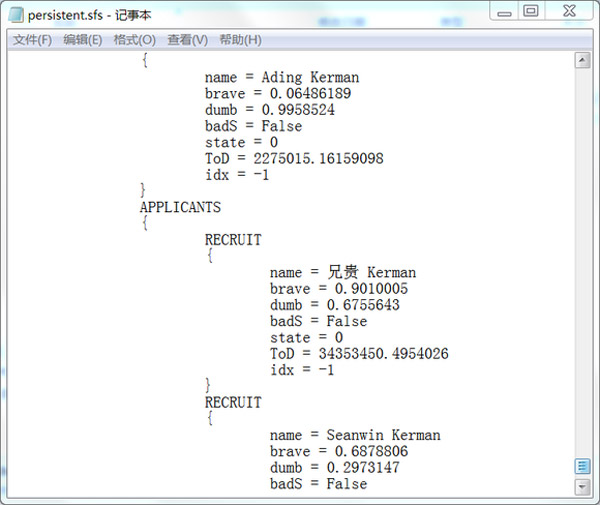The image size is (600, 505).
Task: Click the first RECRUIT heading
Action: pos(233,240)
